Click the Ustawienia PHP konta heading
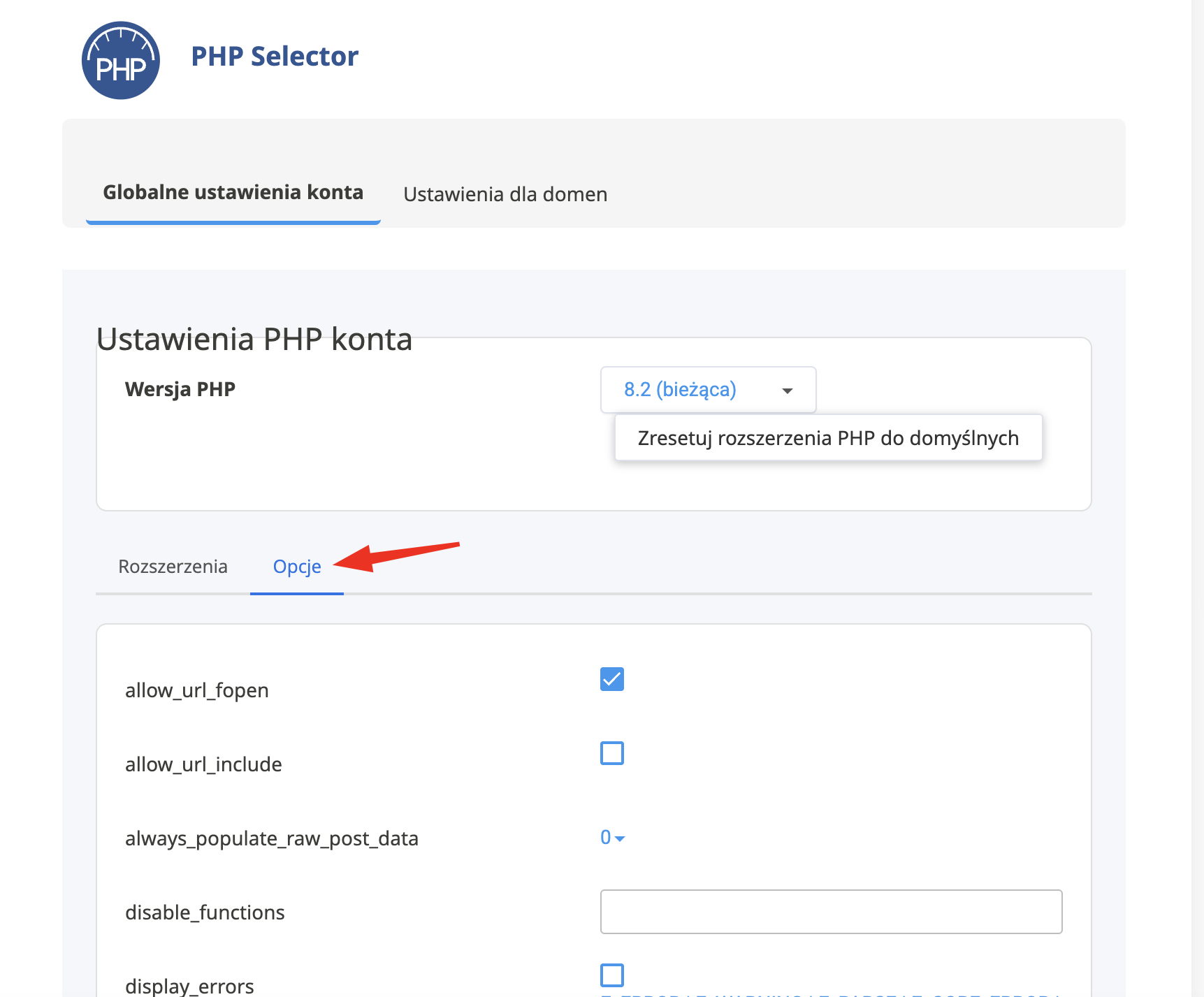This screenshot has width=1204, height=997. click(x=254, y=340)
